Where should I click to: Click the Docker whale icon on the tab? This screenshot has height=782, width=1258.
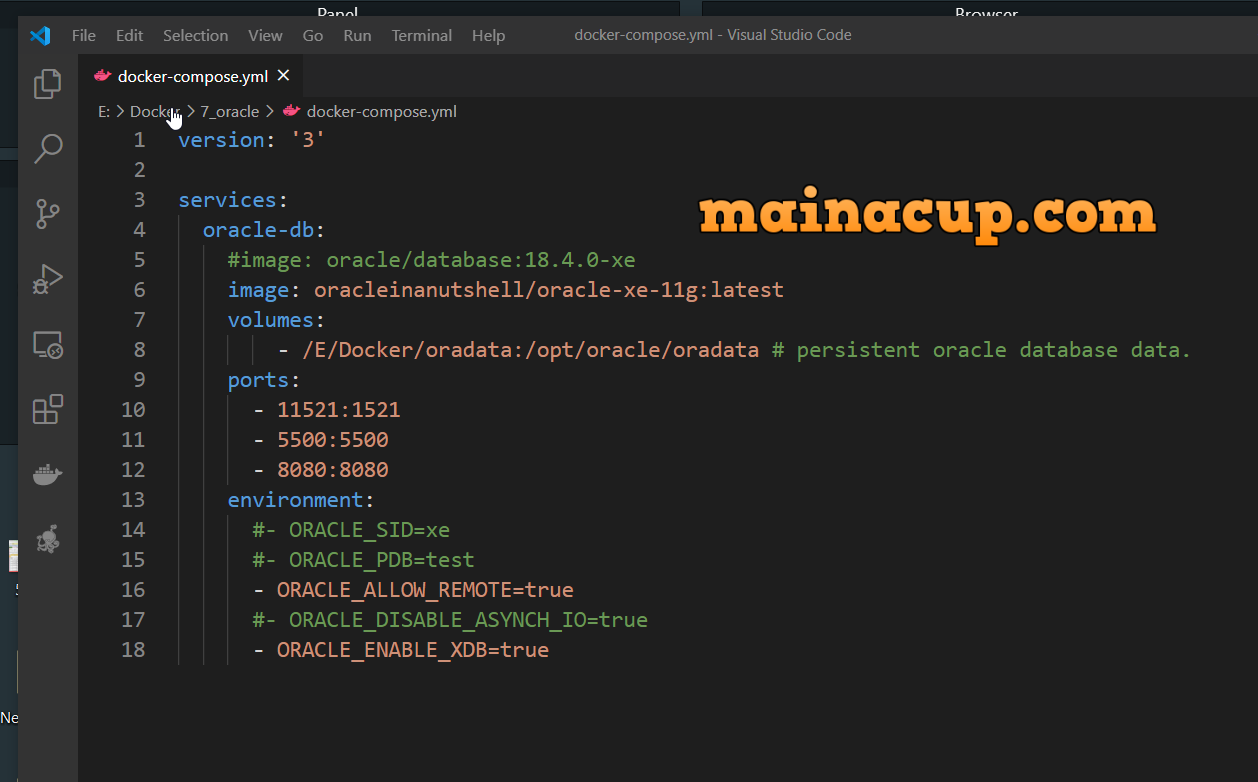(x=102, y=76)
